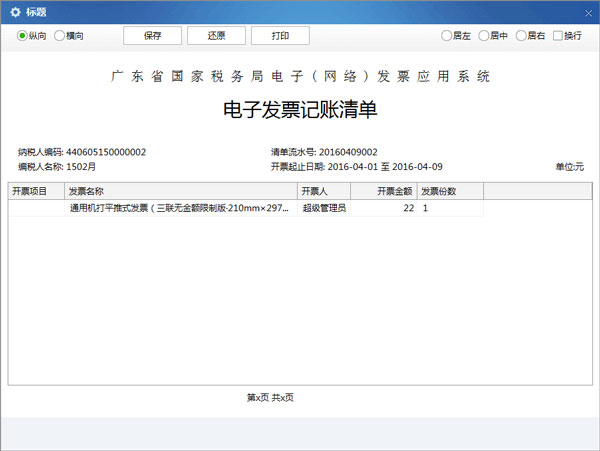Image resolution: width=600 pixels, height=451 pixels.
Task: Click the gear icon in title bar
Action: click(x=11, y=11)
